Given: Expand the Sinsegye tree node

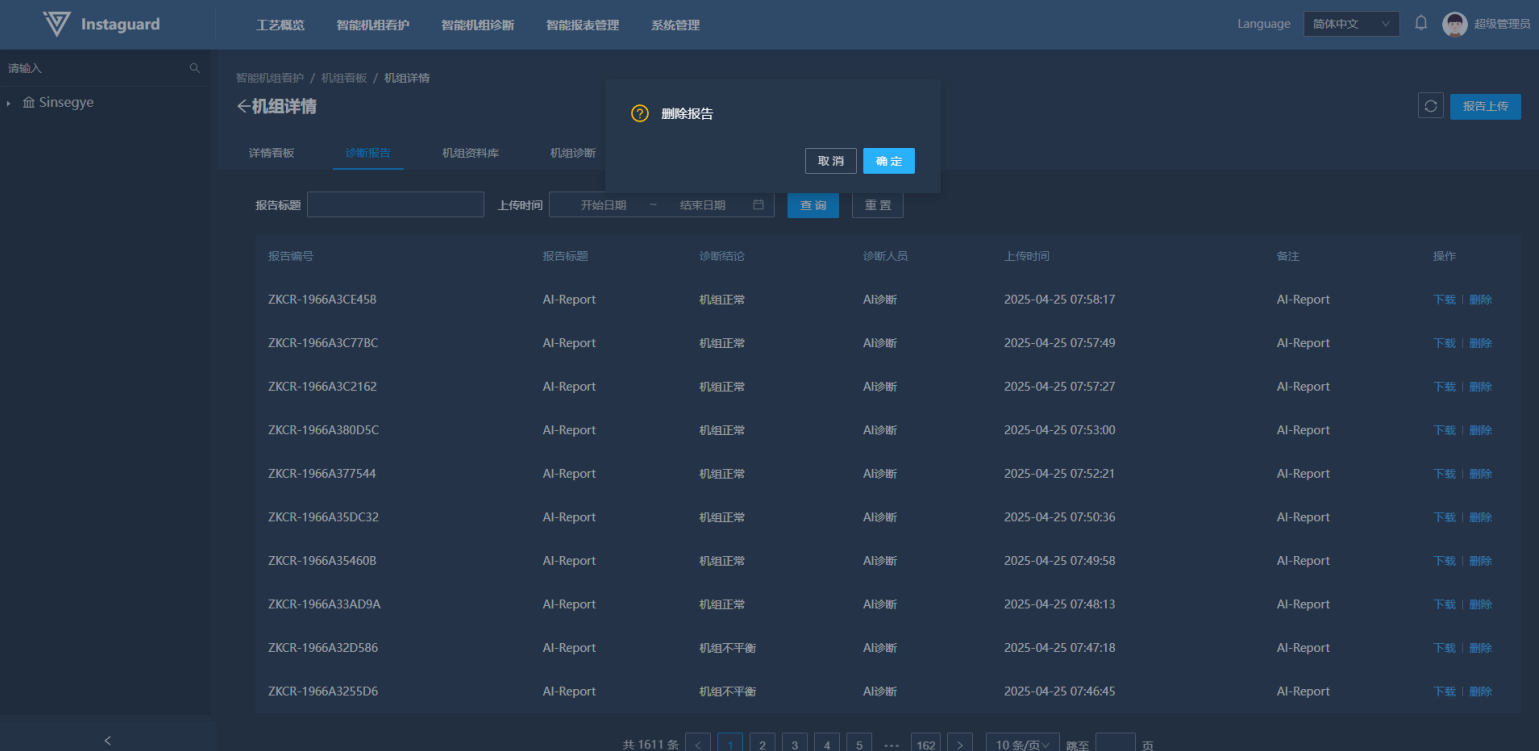Looking at the screenshot, I should 9,103.
